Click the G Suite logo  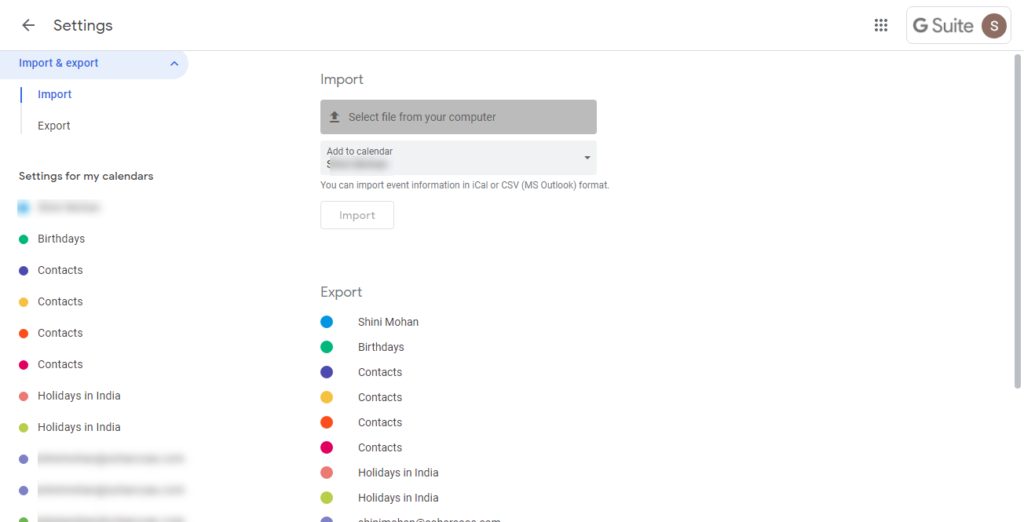(942, 26)
